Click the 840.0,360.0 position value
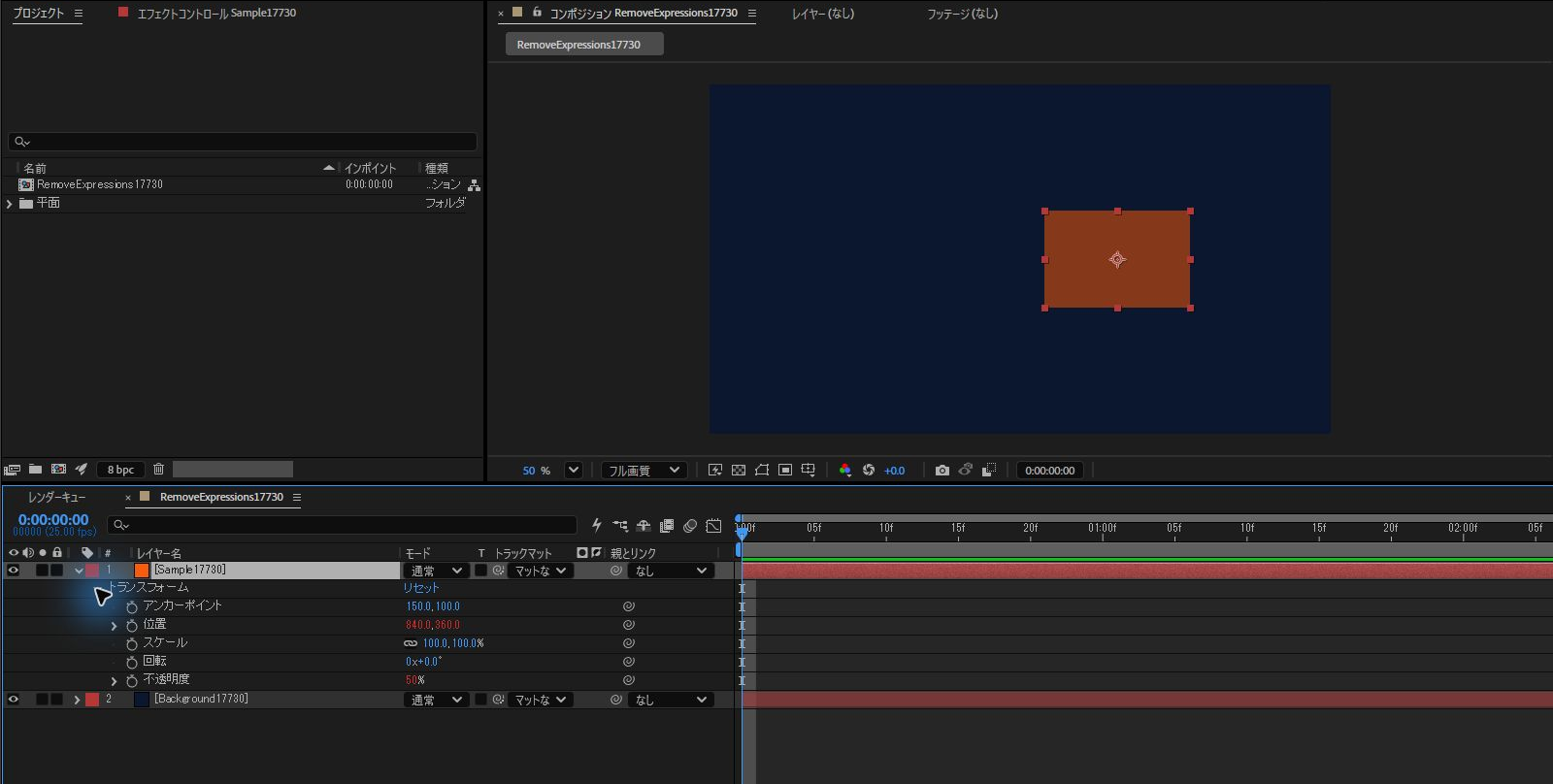The width and height of the screenshot is (1553, 784). [x=433, y=625]
